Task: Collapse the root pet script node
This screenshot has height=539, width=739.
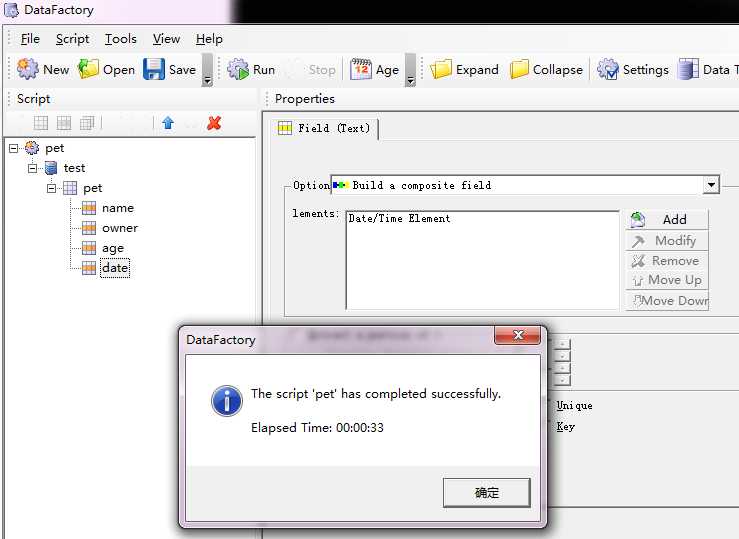Action: tap(14, 148)
